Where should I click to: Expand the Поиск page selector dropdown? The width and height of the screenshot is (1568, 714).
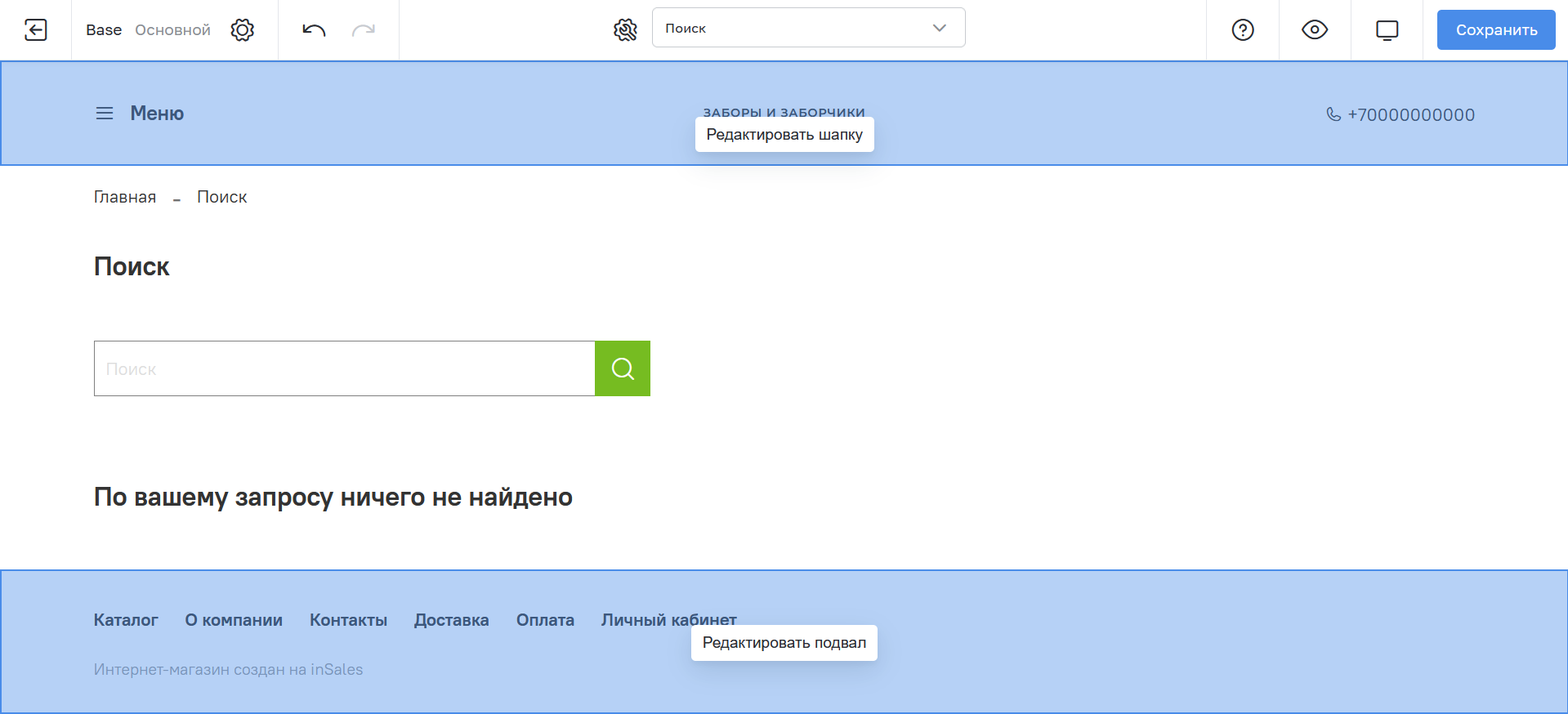tap(809, 28)
